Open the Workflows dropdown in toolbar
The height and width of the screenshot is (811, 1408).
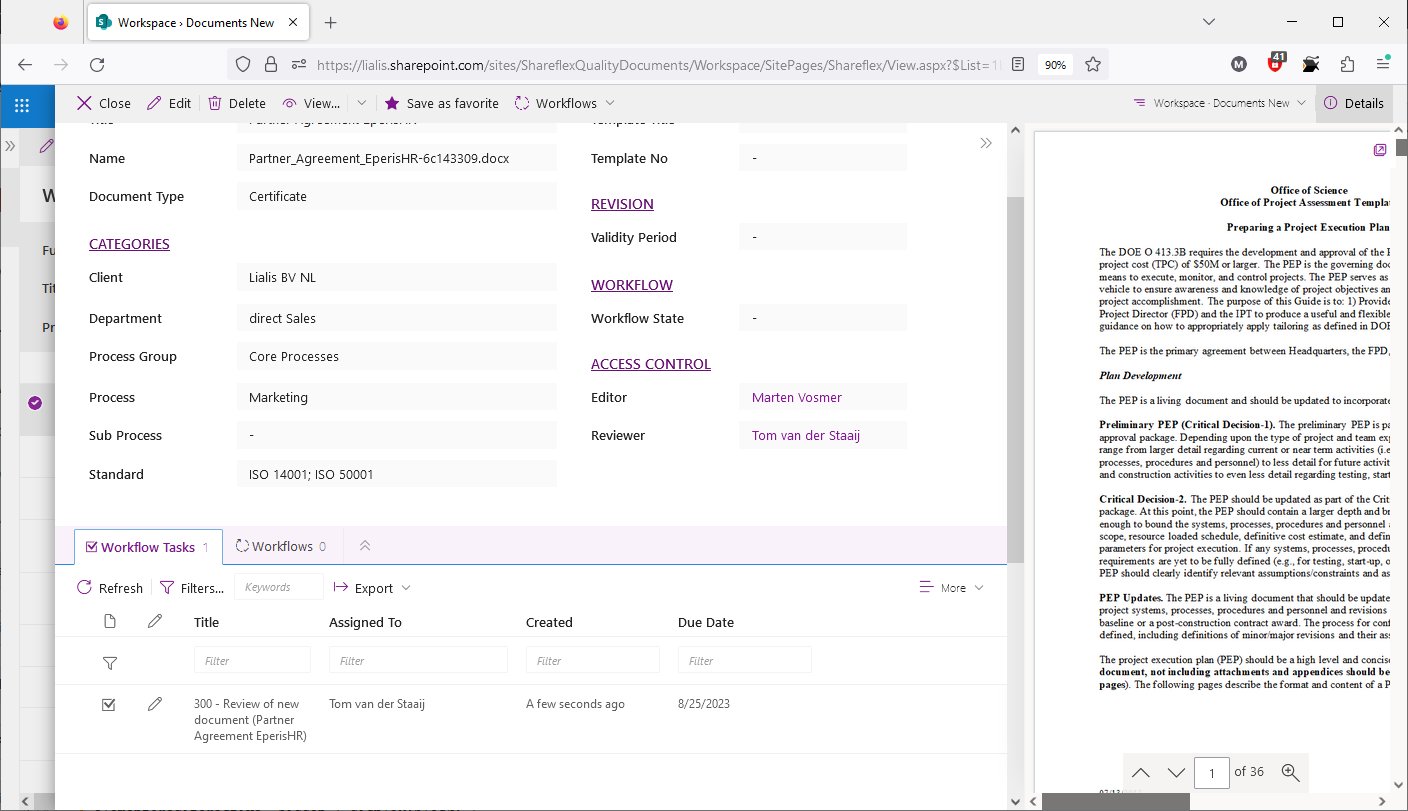tap(565, 103)
